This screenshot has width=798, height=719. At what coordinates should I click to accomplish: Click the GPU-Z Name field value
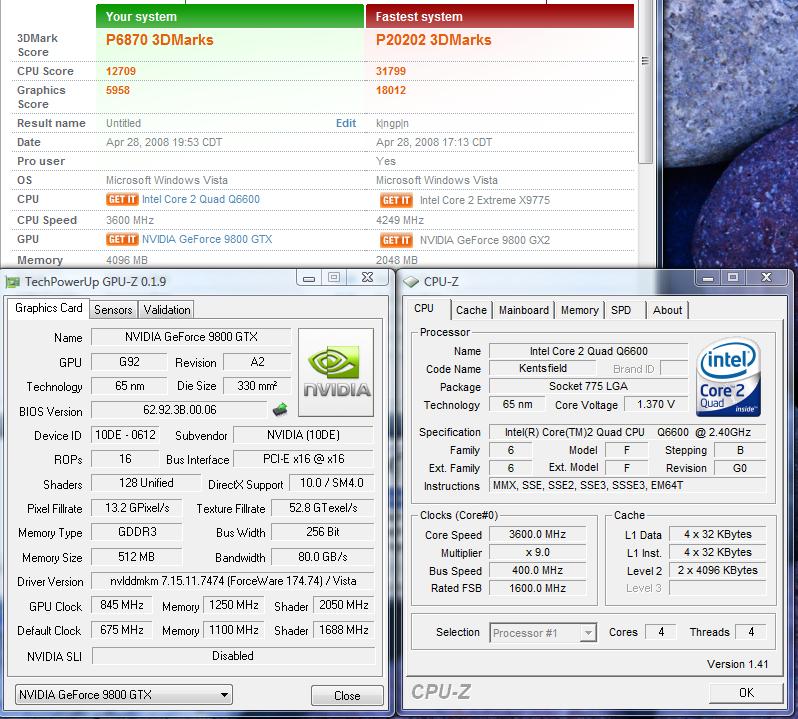191,337
